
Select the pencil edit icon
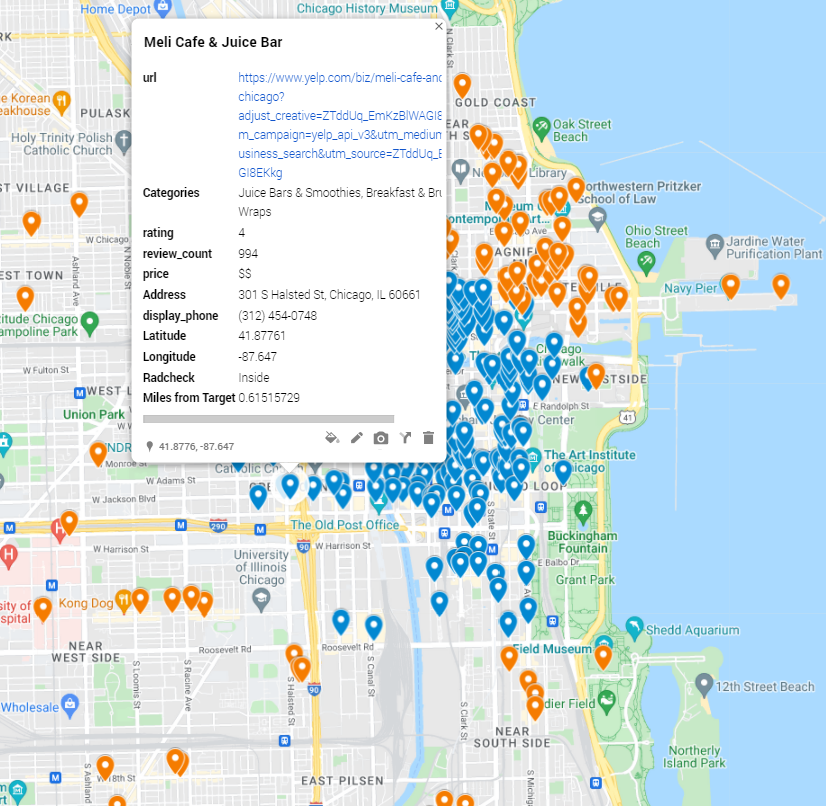(x=357, y=438)
